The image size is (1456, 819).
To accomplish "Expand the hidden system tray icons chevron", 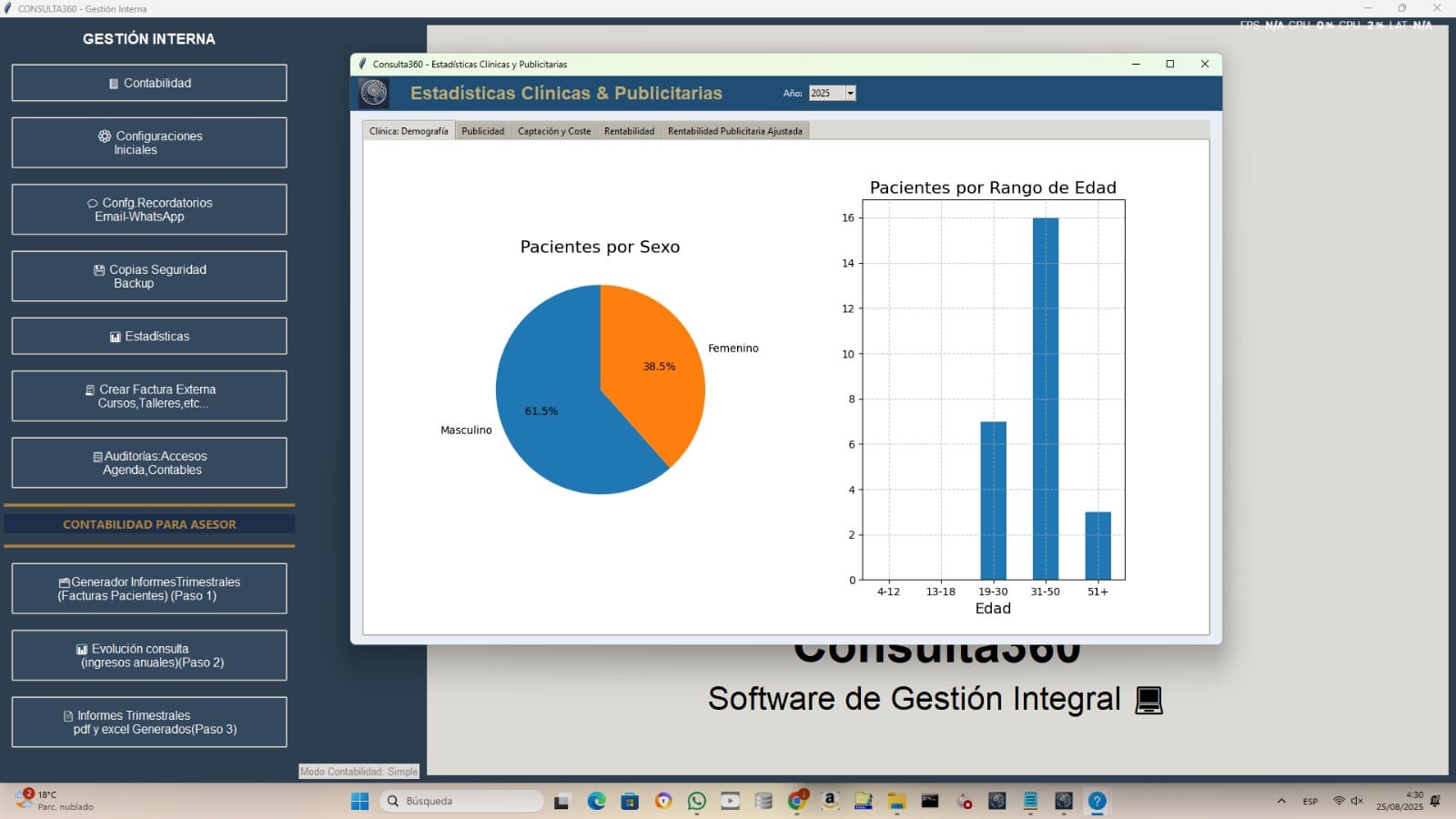I will tap(1281, 801).
